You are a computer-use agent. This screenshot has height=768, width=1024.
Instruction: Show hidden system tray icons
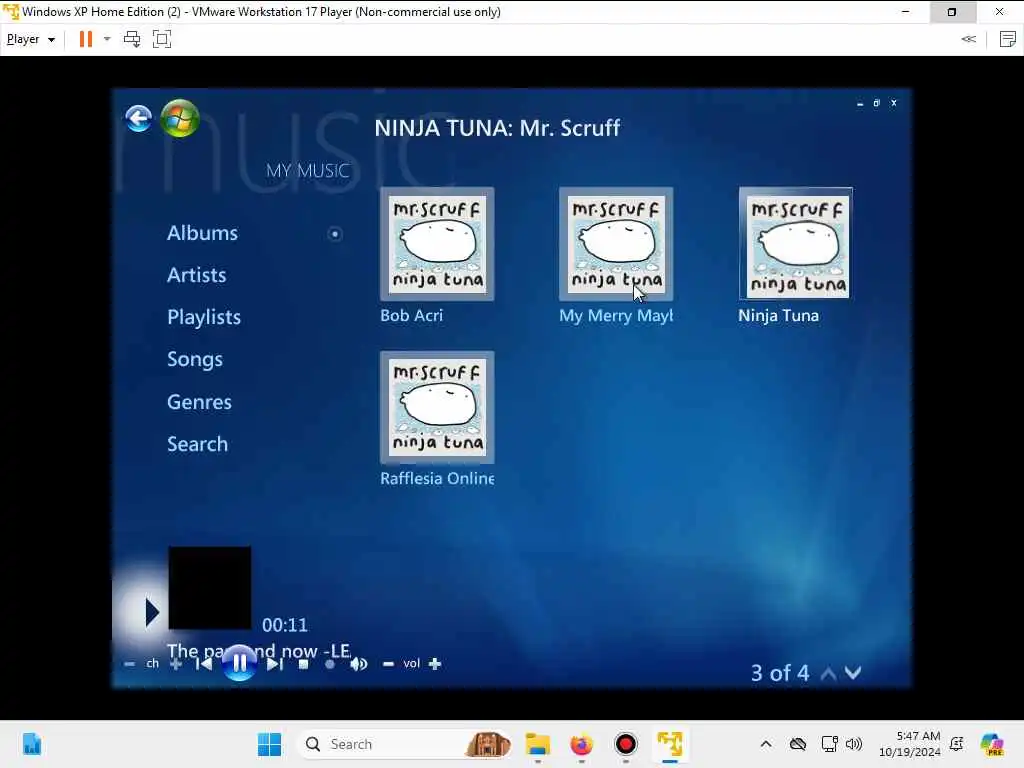(x=766, y=744)
